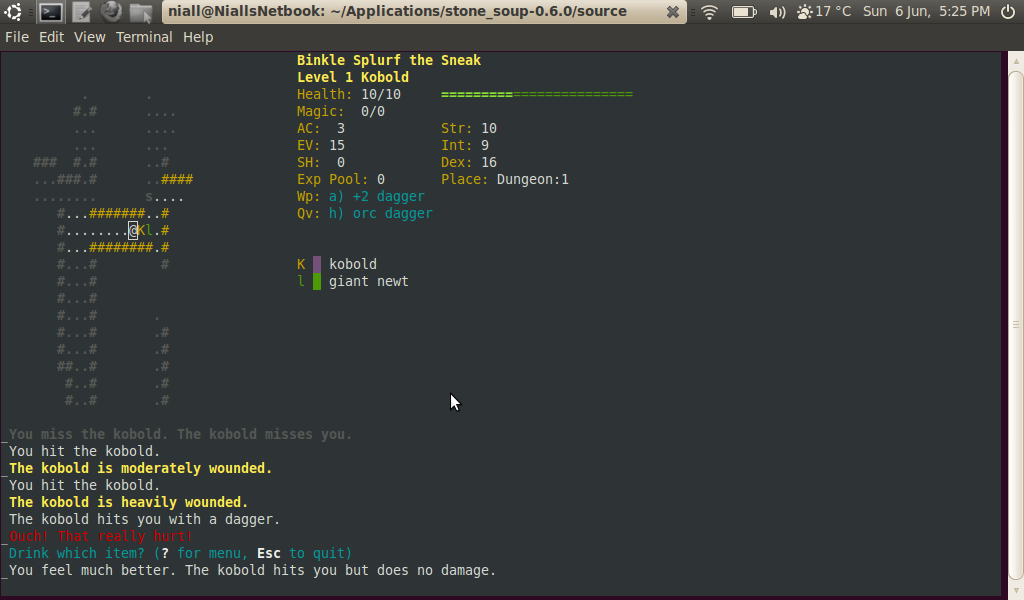
Task: Click the green l newt on the map
Action: click(149, 230)
